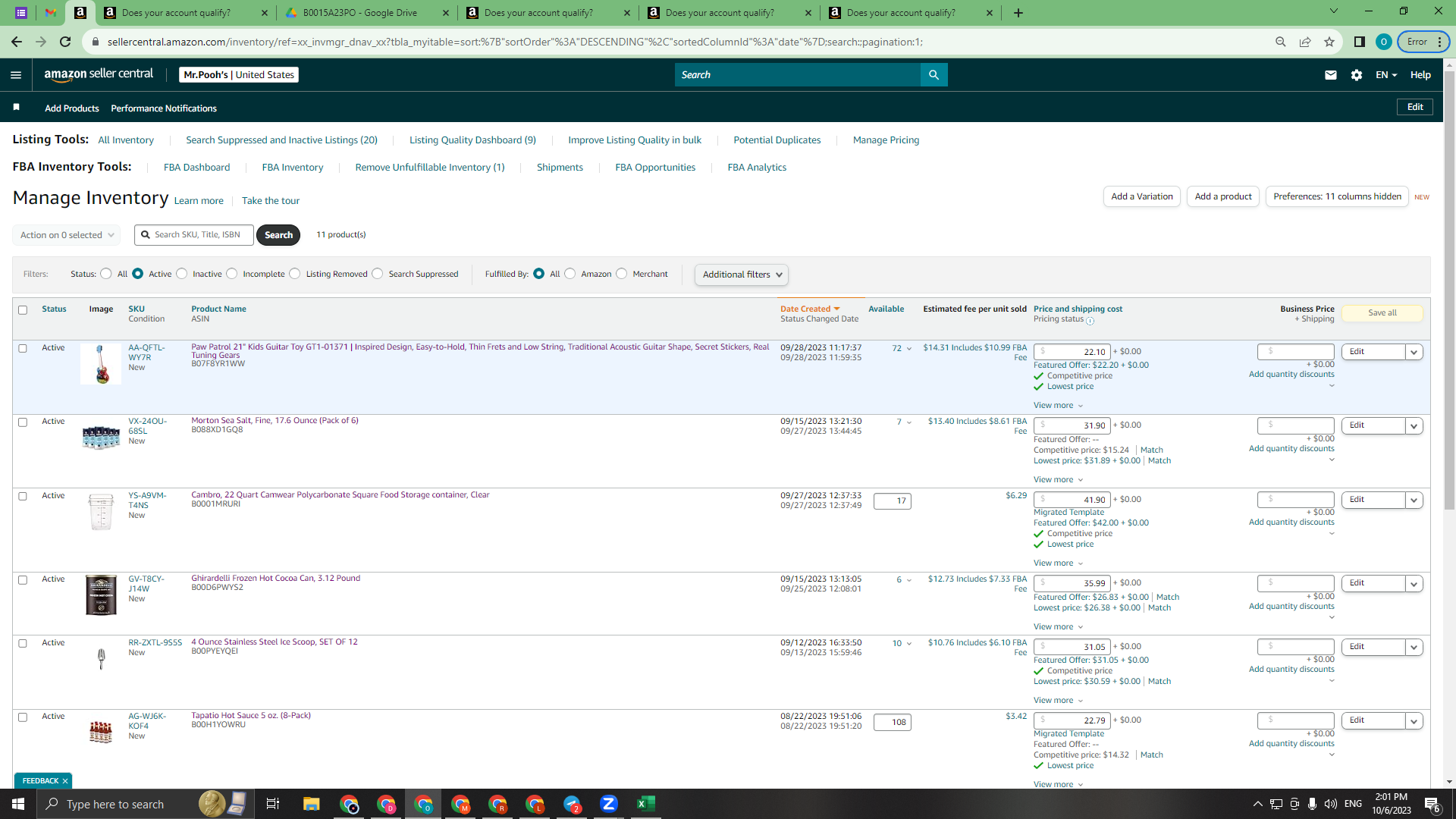The width and height of the screenshot is (1456, 819).
Task: Select the Search Suppressed status filter
Action: [378, 274]
